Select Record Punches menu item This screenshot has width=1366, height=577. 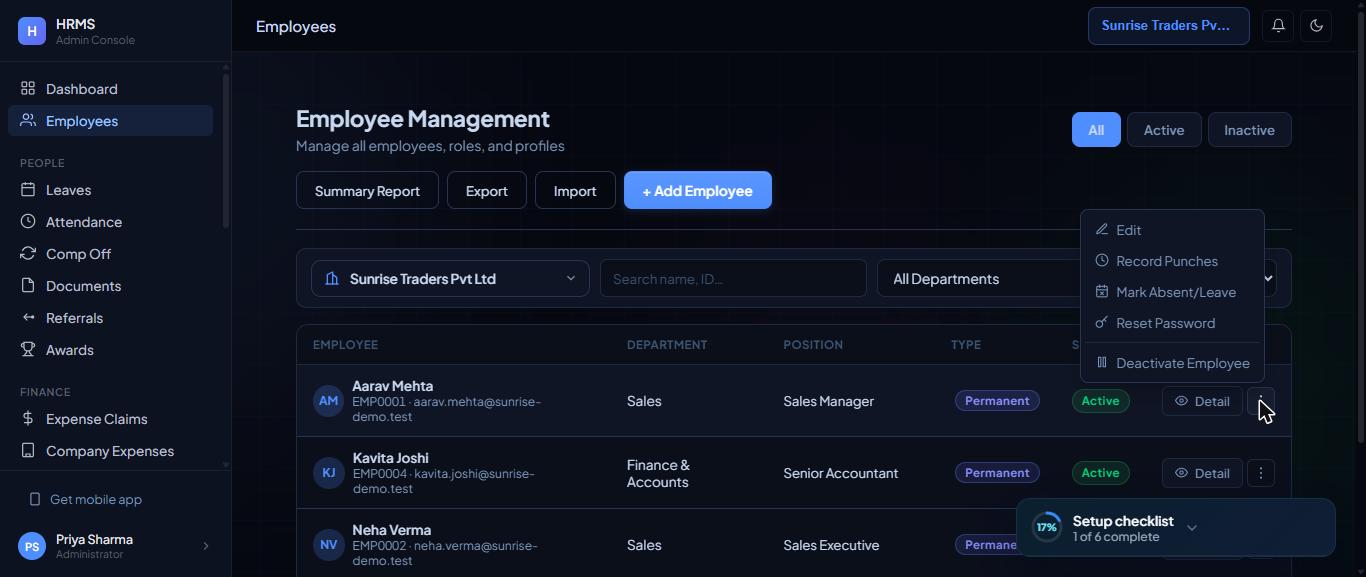click(x=1172, y=261)
